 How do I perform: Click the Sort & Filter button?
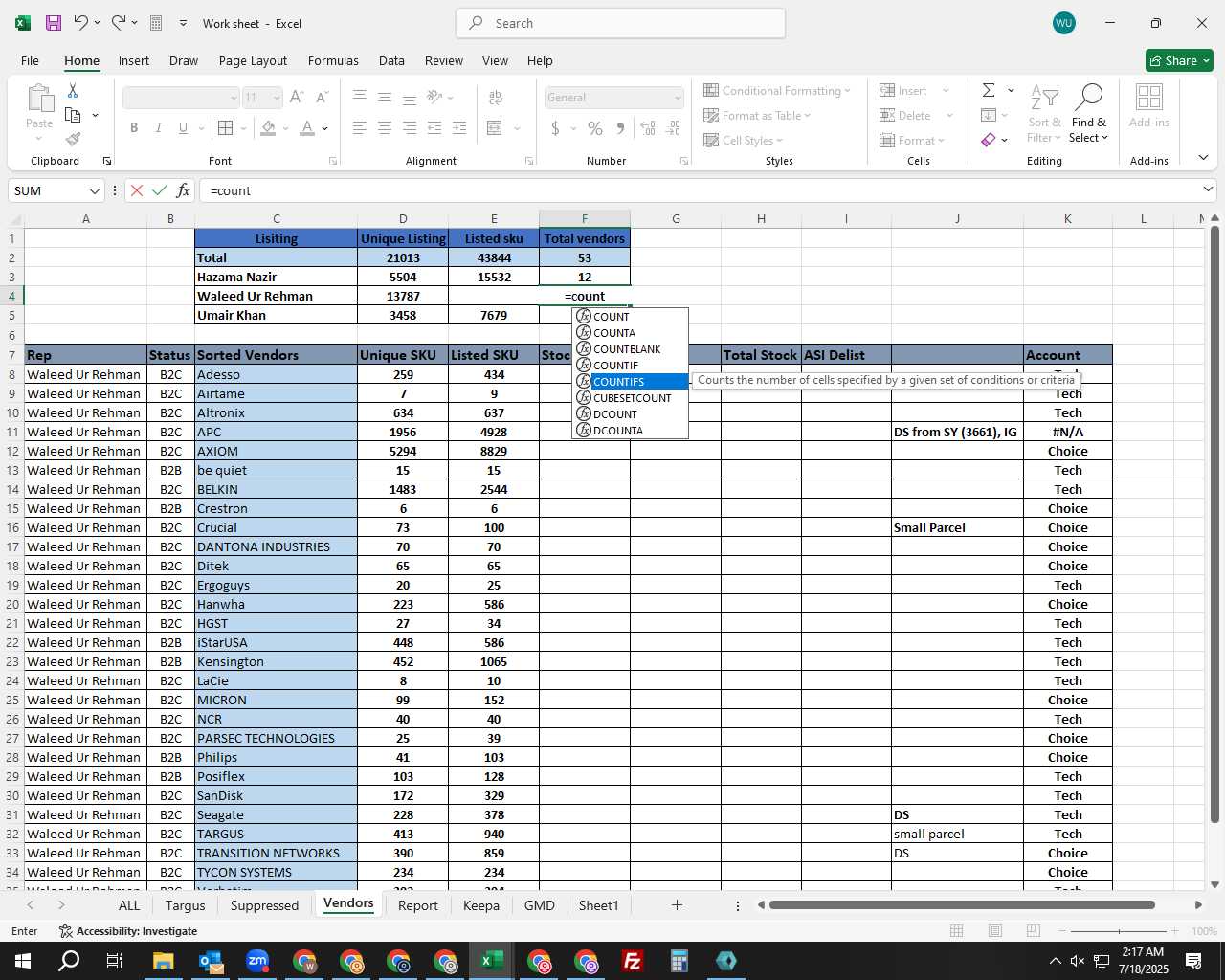1044,113
